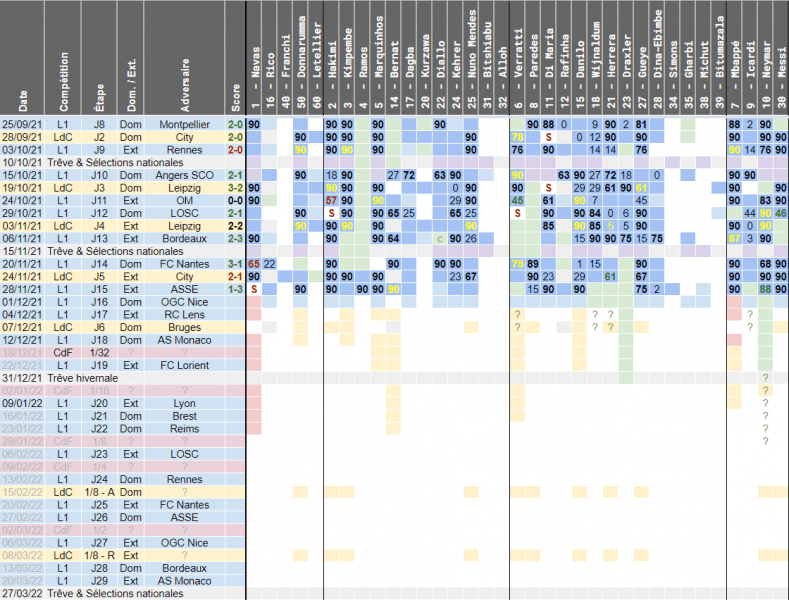
Task: Select the 25/09/21 date cell
Action: (22, 123)
